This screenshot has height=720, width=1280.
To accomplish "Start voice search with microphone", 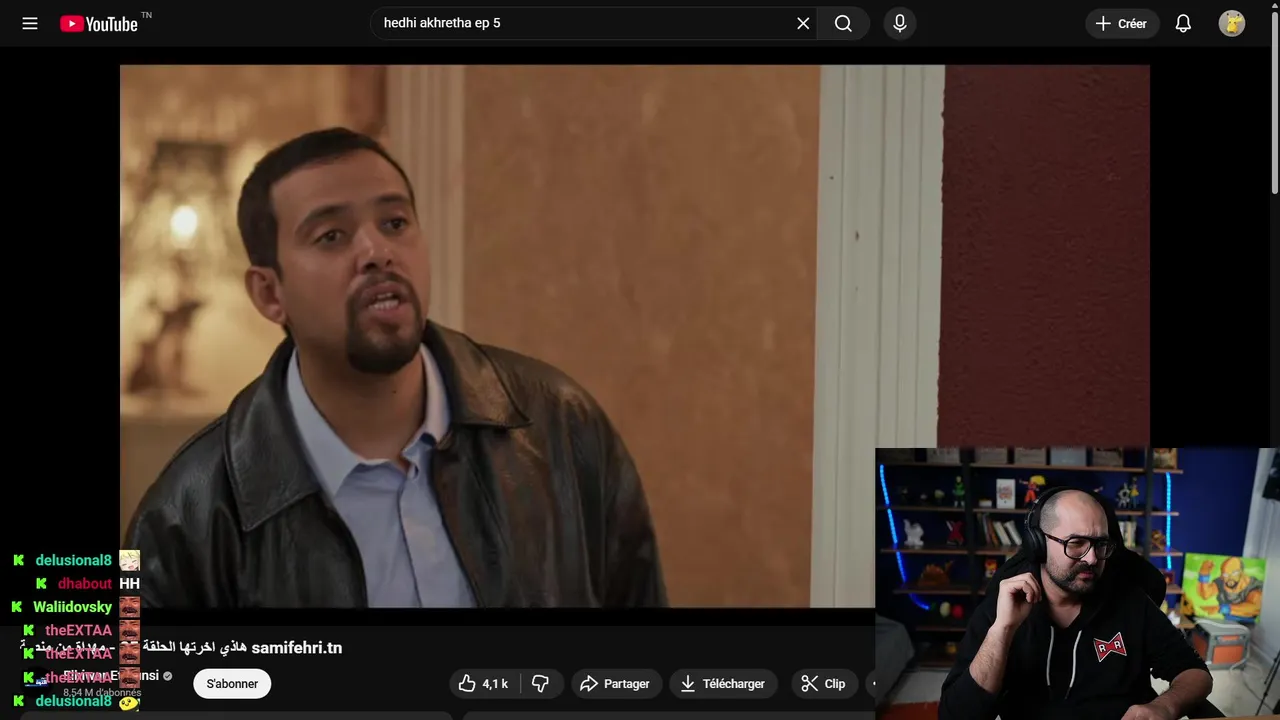I will [900, 23].
